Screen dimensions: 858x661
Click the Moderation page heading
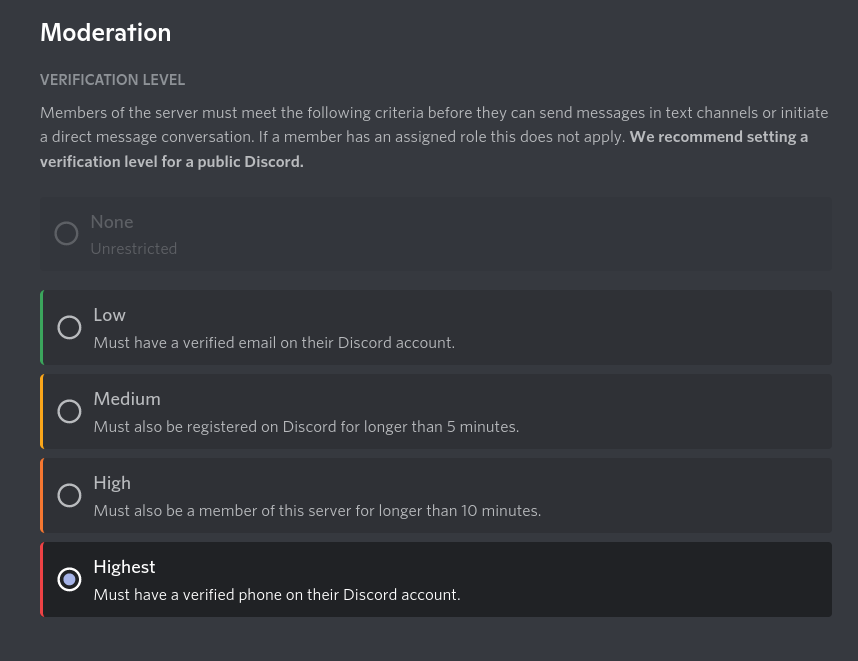(x=106, y=33)
